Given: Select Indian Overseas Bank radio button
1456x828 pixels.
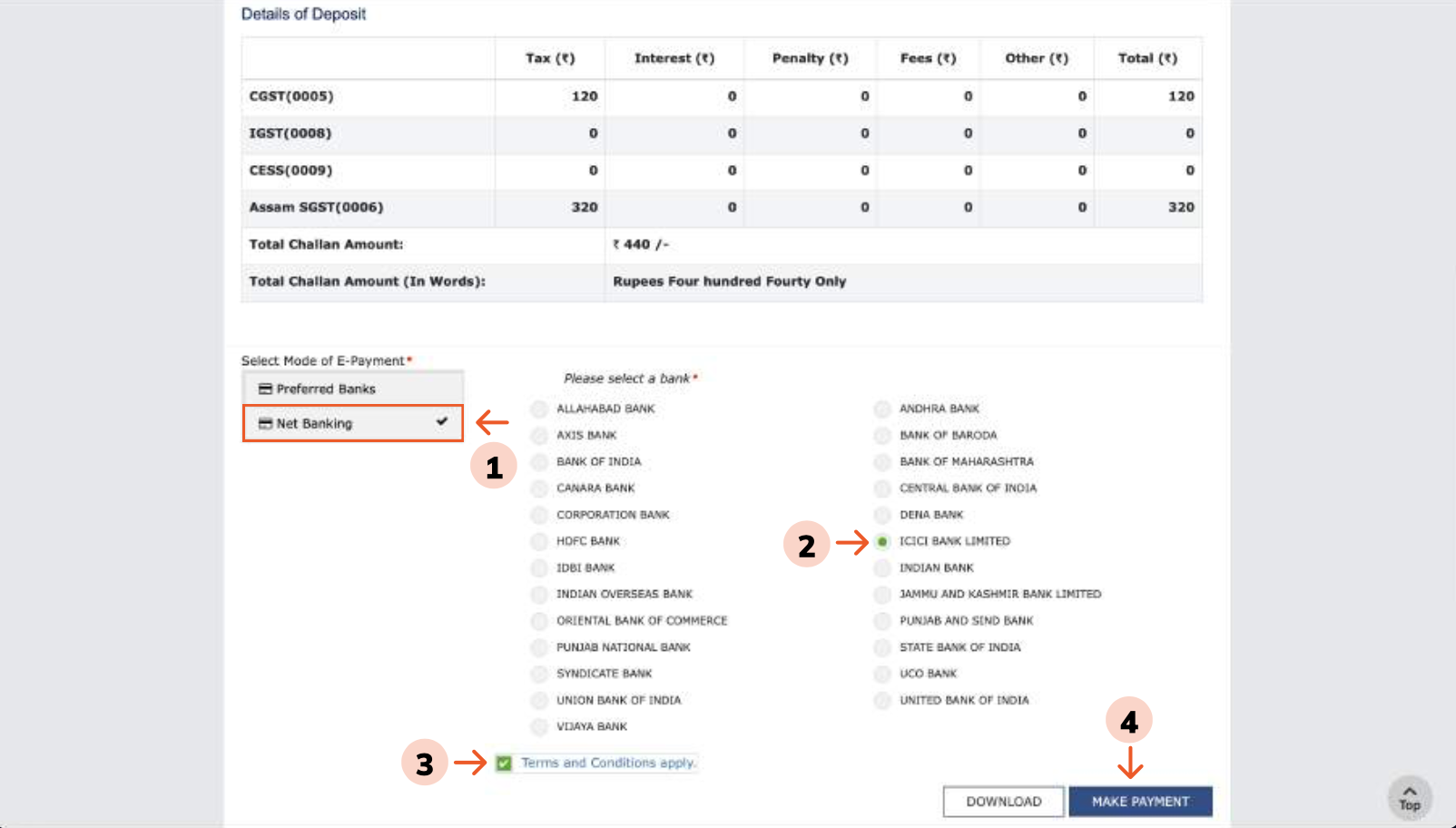Looking at the screenshot, I should [539, 594].
